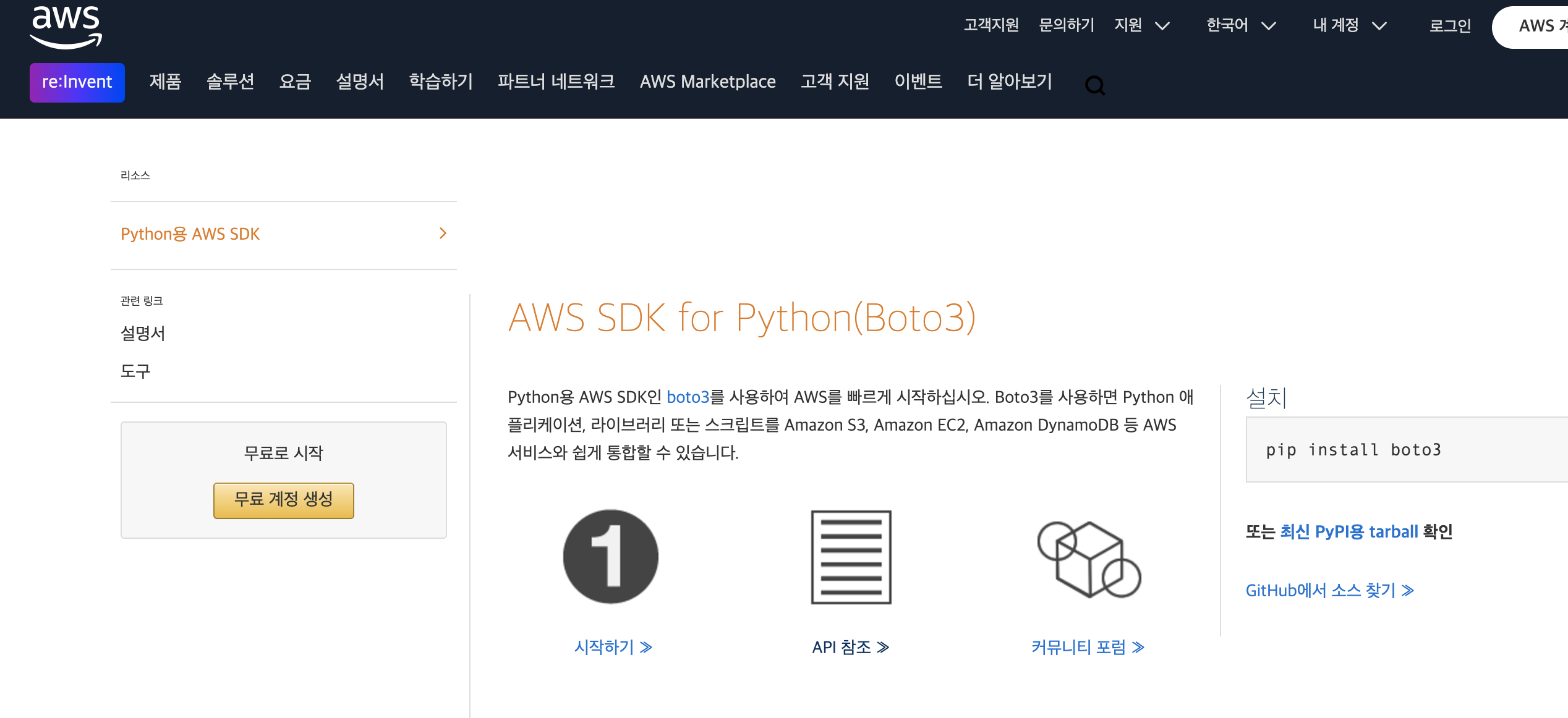Click the double-arrow icon next to 시작하기
Screen dimensions: 1568x718
(x=646, y=646)
